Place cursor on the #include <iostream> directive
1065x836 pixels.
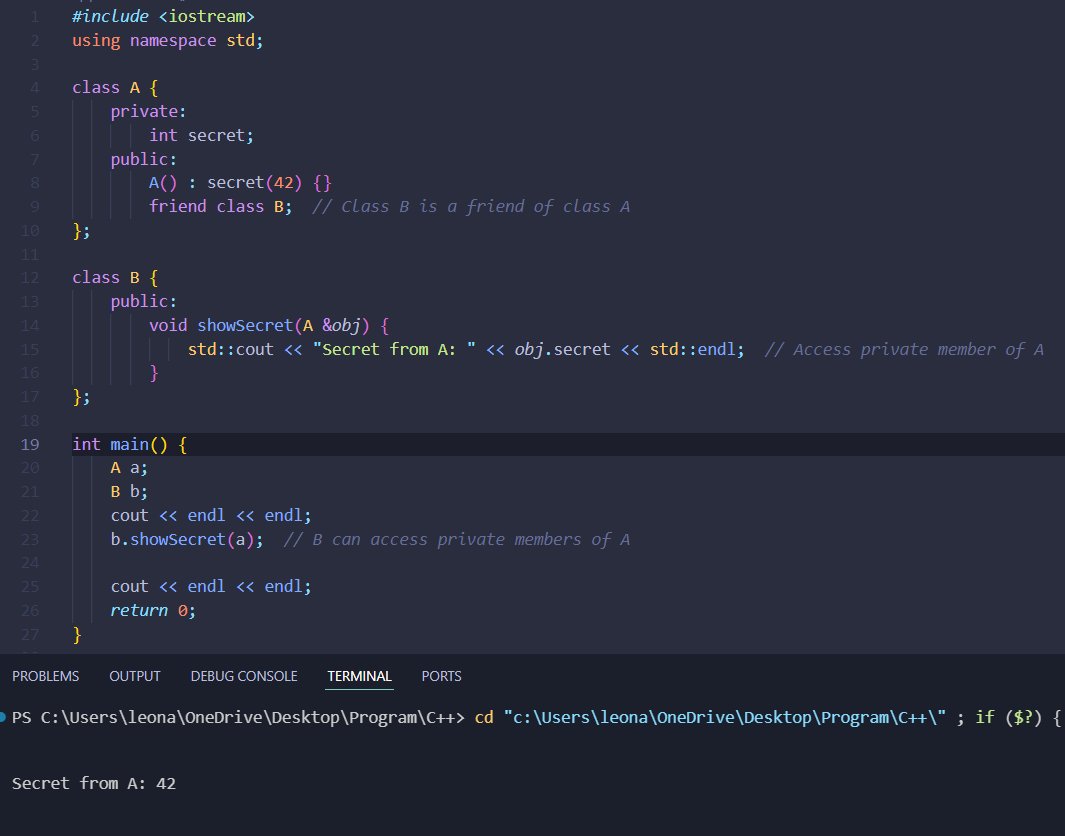tap(160, 16)
